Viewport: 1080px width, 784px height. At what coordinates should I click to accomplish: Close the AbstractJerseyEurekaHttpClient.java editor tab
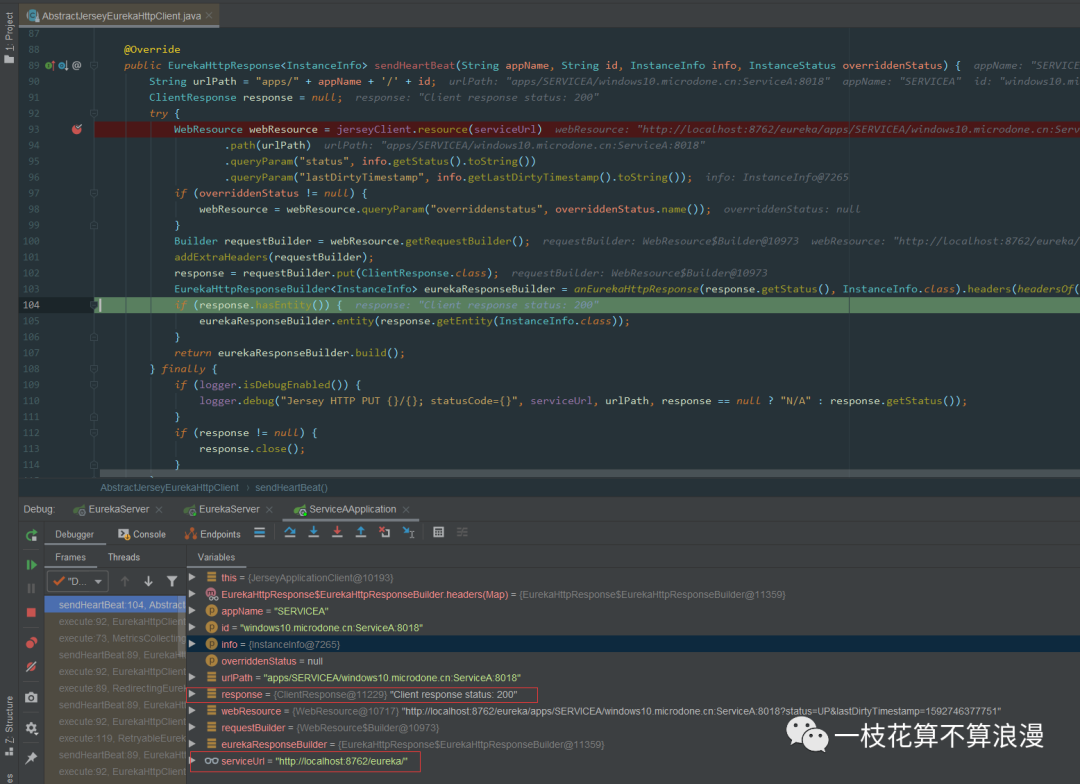(x=209, y=16)
